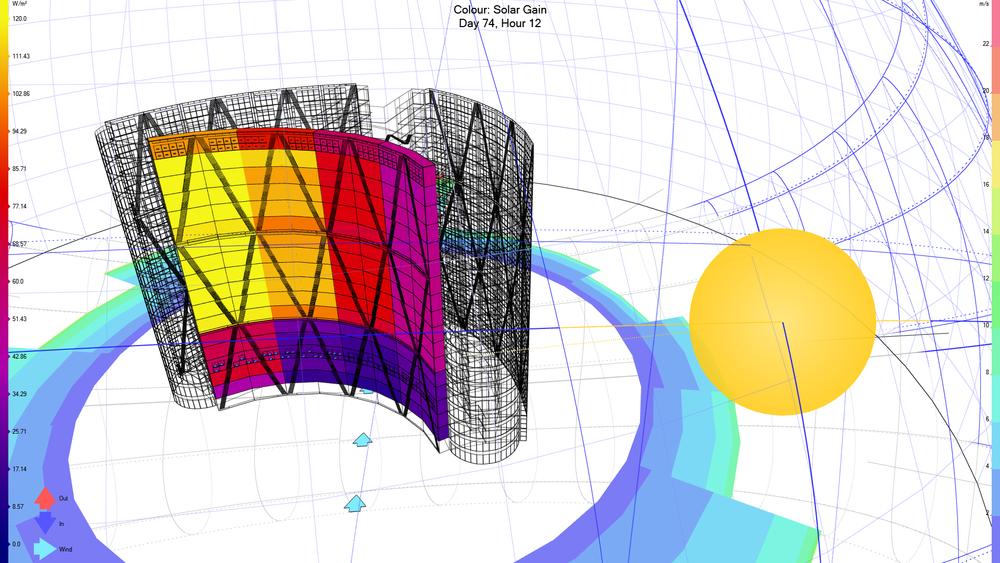Click the upper cyan wind arrow near building
Image resolution: width=1000 pixels, height=563 pixels.
363,439
